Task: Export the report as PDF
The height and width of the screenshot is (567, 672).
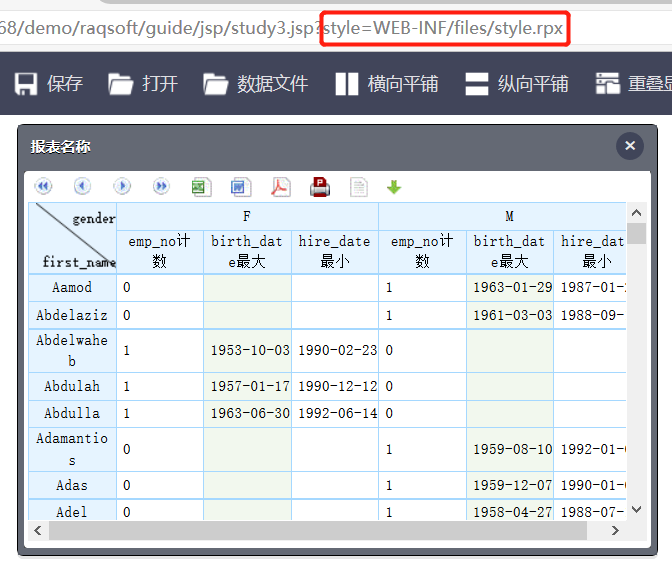Action: coord(280,186)
